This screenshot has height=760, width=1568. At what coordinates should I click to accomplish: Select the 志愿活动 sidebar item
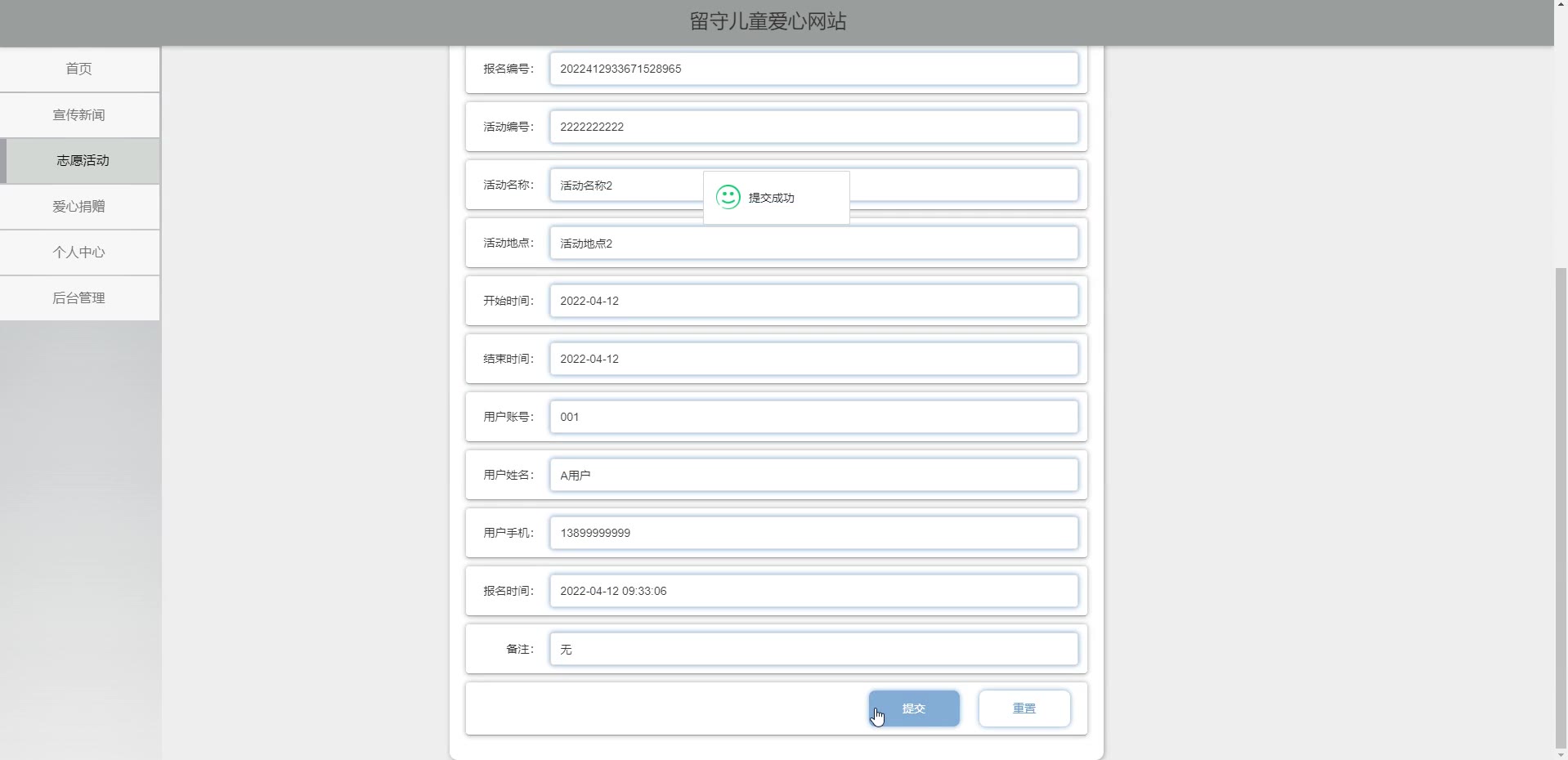point(79,160)
